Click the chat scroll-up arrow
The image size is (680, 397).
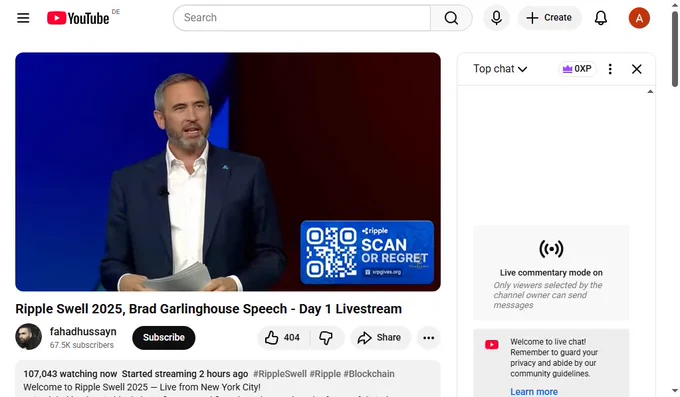650,92
